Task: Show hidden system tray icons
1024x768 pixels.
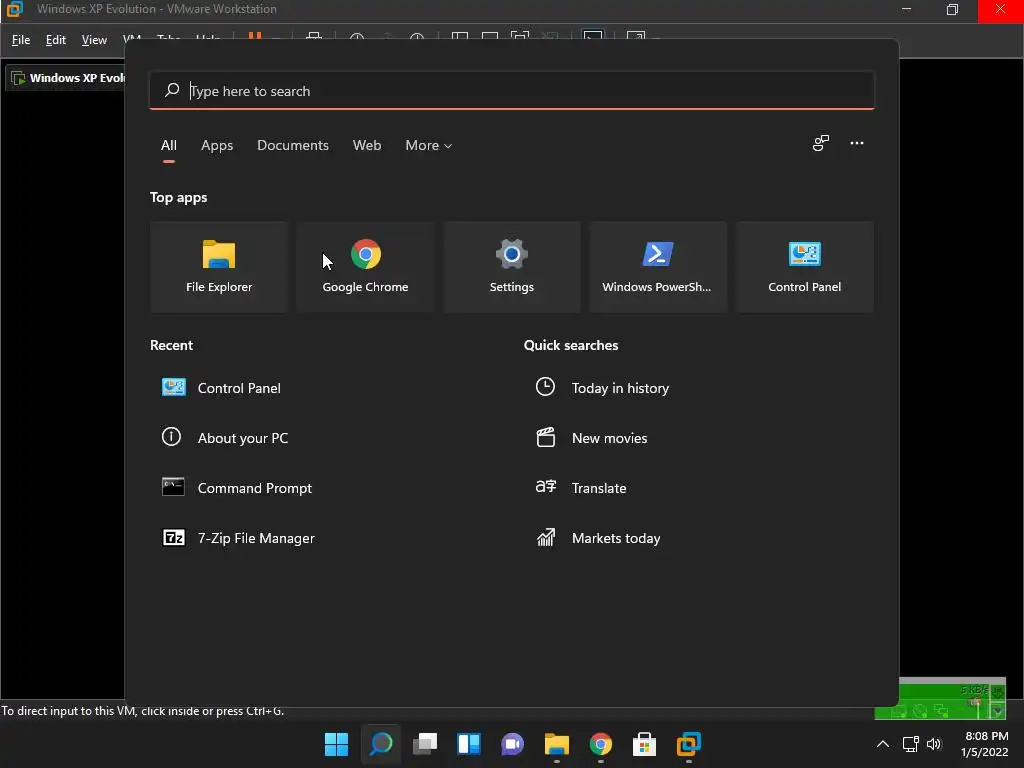Action: 882,744
